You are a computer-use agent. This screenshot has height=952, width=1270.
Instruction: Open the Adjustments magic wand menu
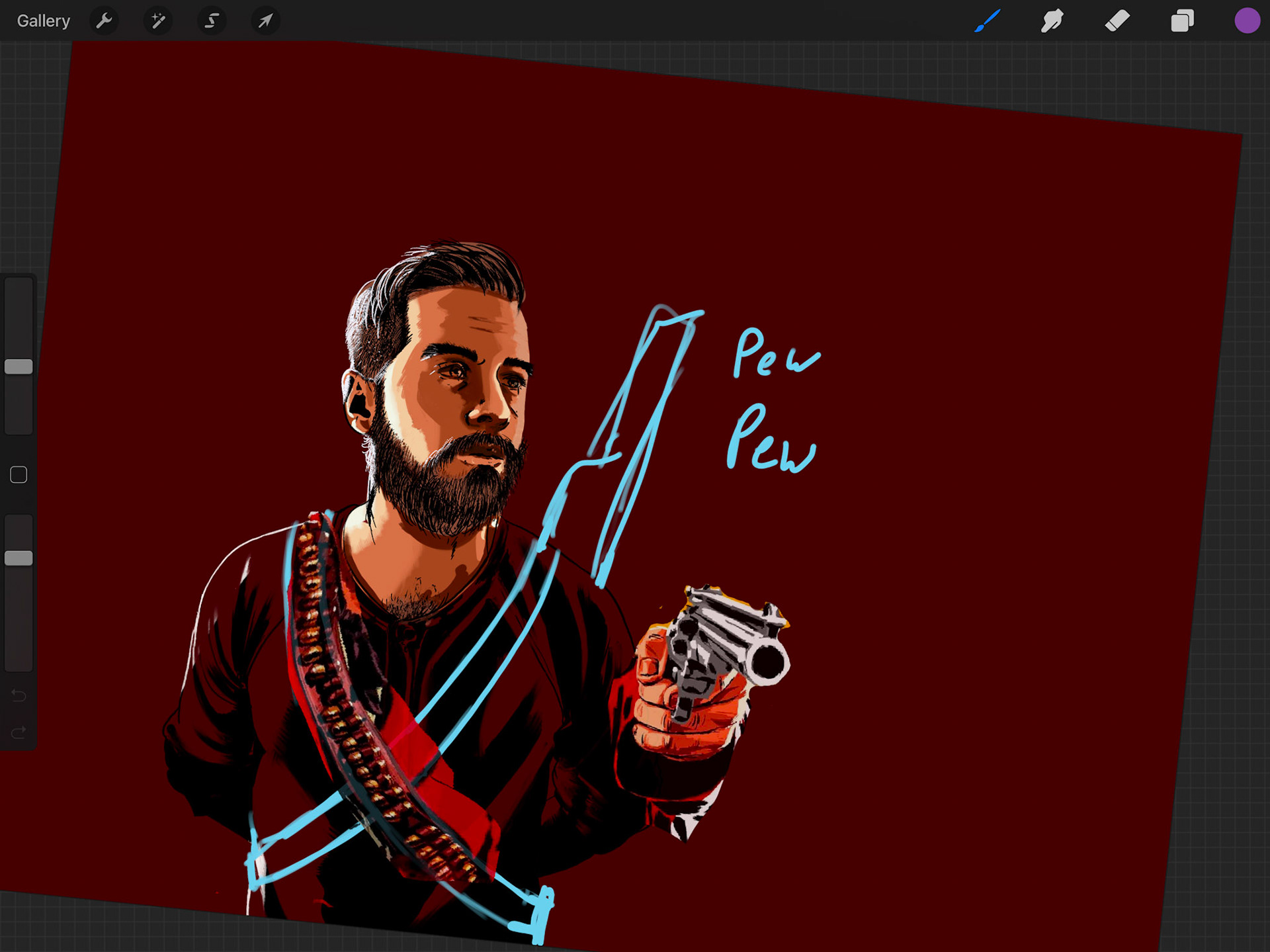[x=158, y=21]
